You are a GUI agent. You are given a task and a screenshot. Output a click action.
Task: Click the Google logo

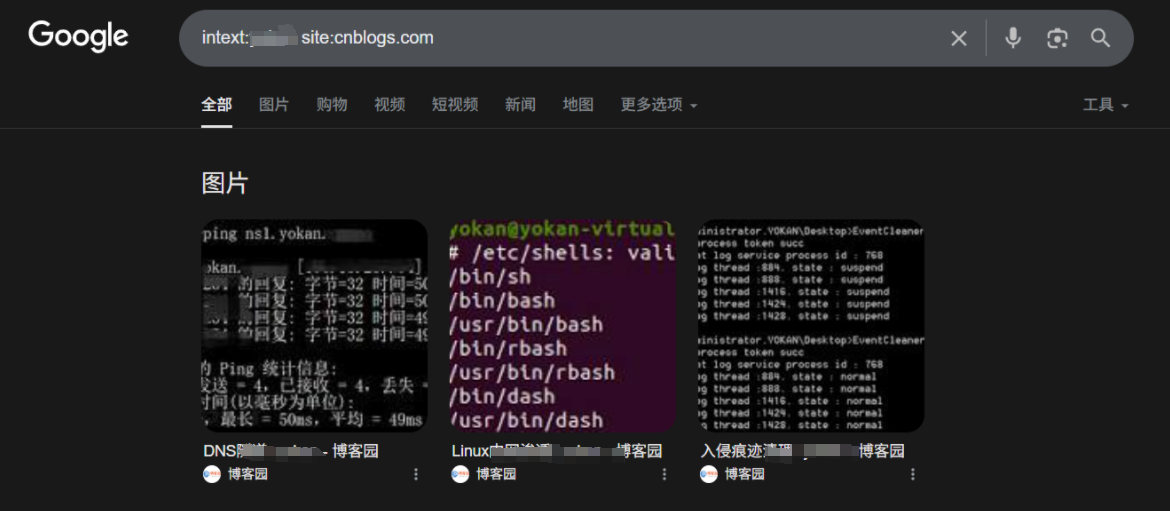78,37
